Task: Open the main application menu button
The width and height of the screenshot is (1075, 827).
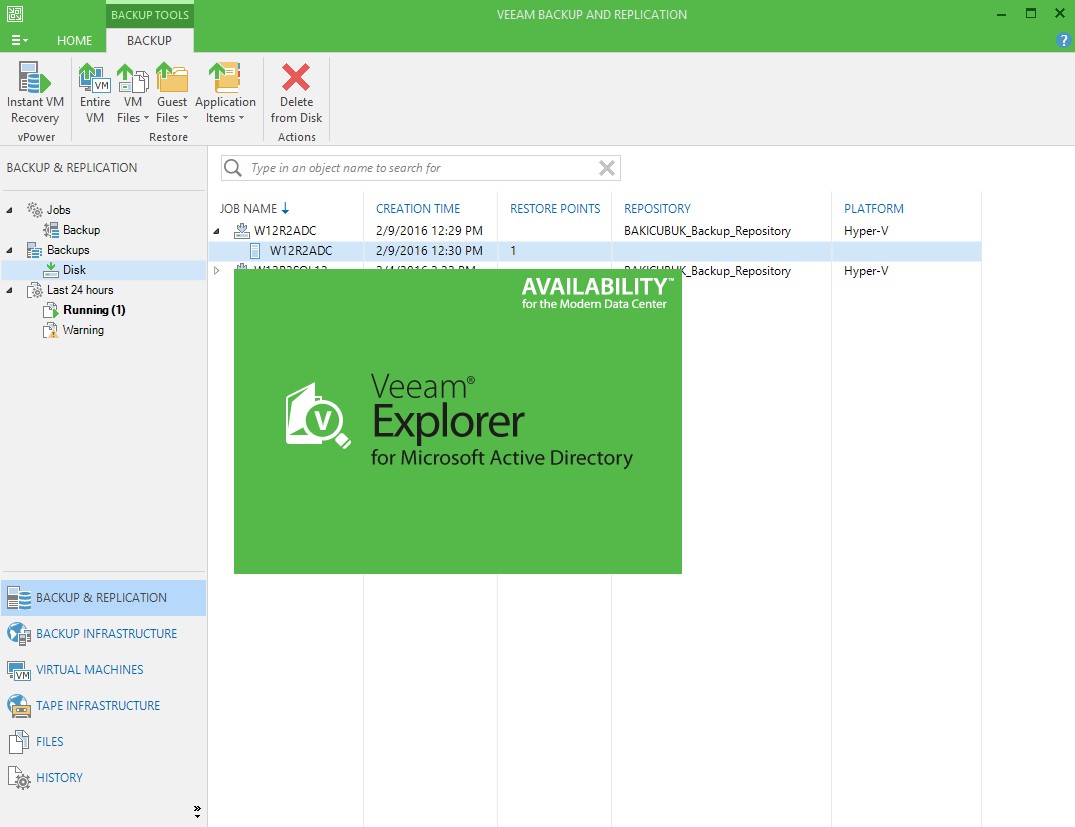Action: (x=19, y=40)
